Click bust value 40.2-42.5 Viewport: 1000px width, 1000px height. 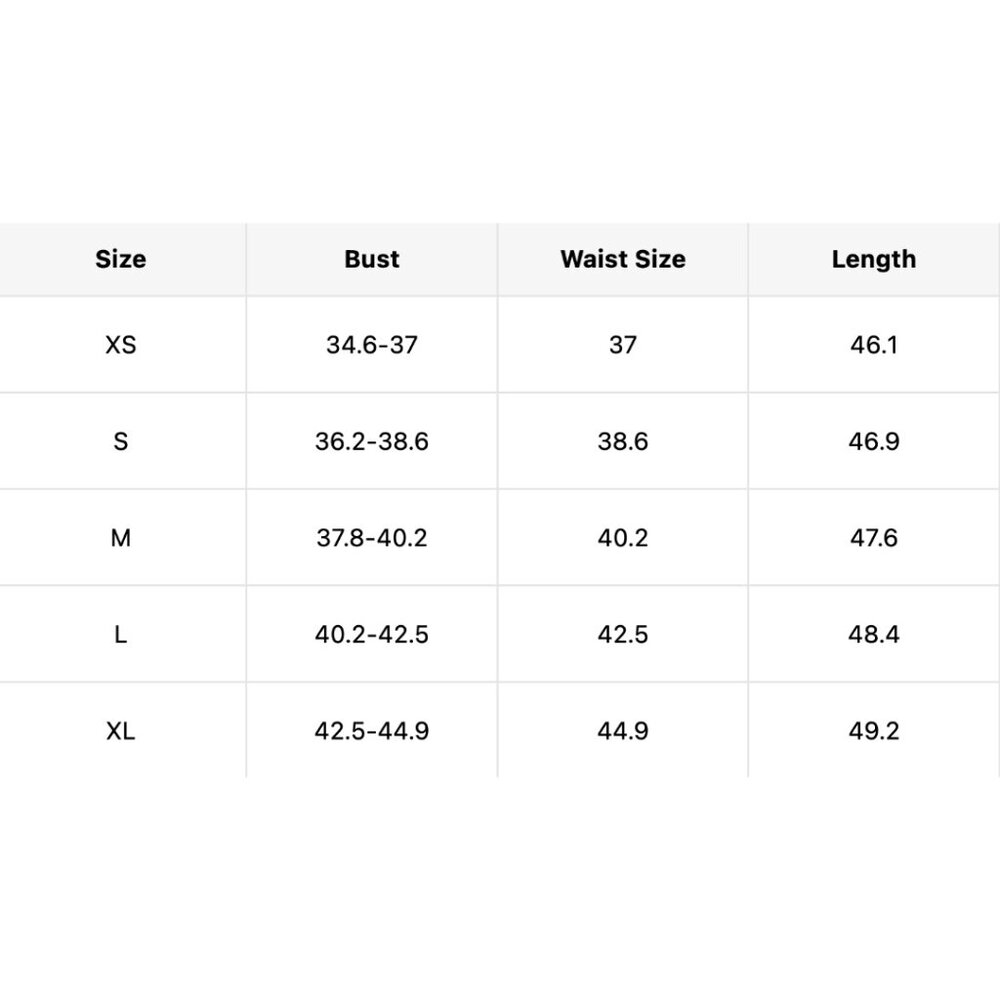point(372,634)
